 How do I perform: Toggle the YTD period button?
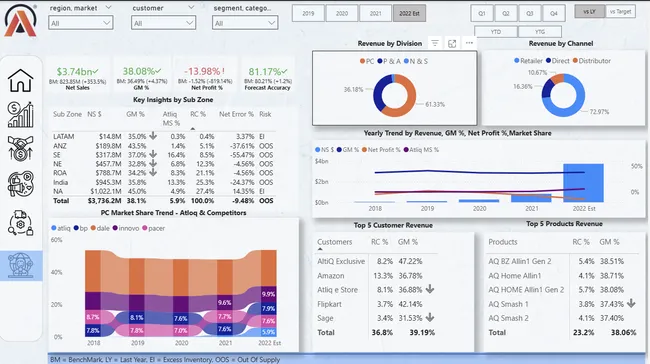(496, 32)
